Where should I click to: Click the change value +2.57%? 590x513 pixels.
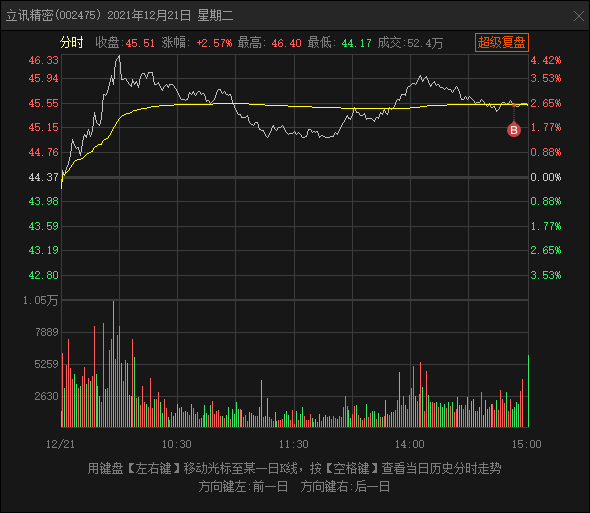tap(214, 43)
